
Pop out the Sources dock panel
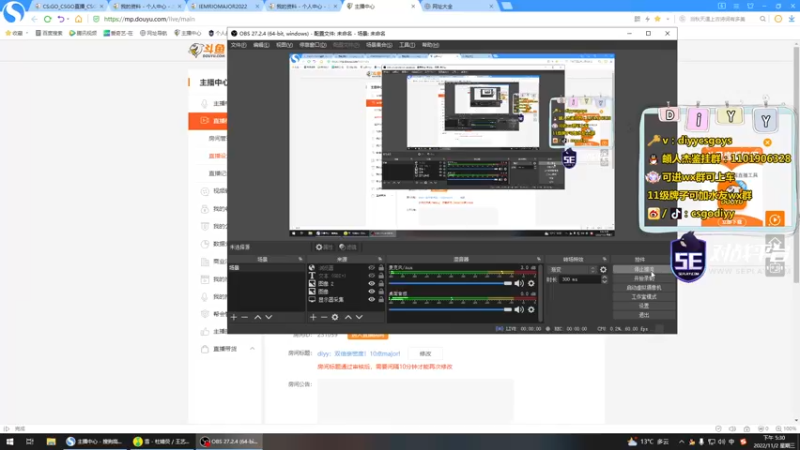(380, 259)
